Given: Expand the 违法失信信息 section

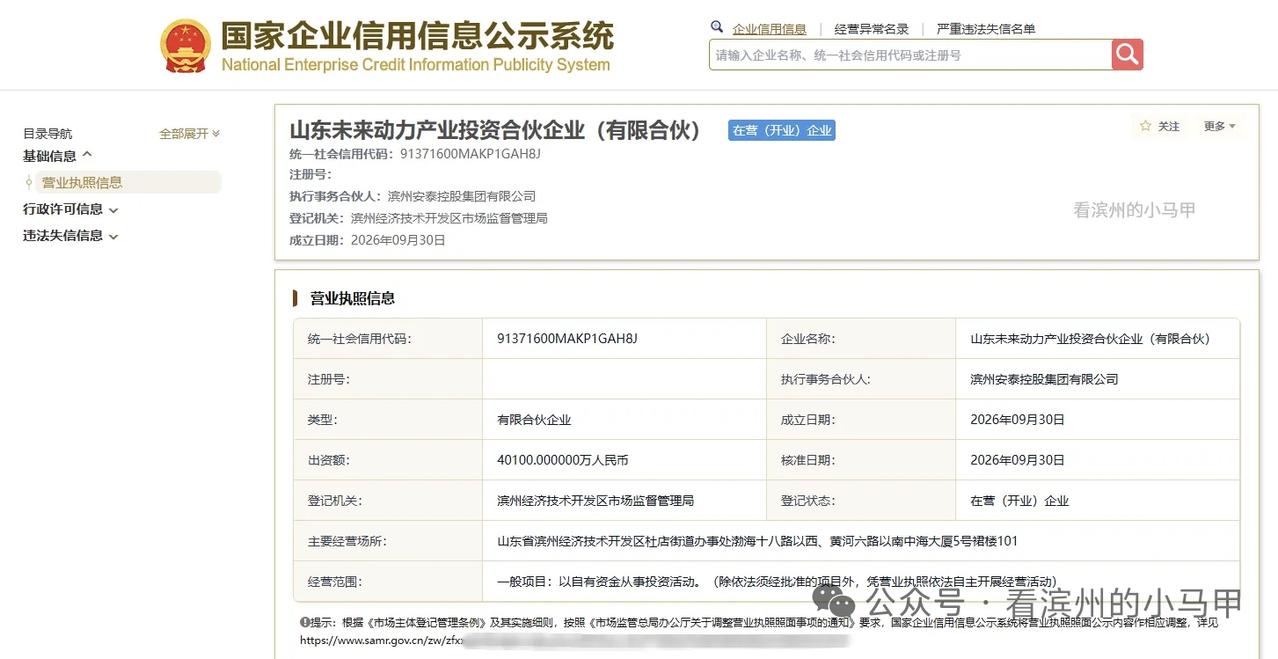Looking at the screenshot, I should [x=70, y=236].
